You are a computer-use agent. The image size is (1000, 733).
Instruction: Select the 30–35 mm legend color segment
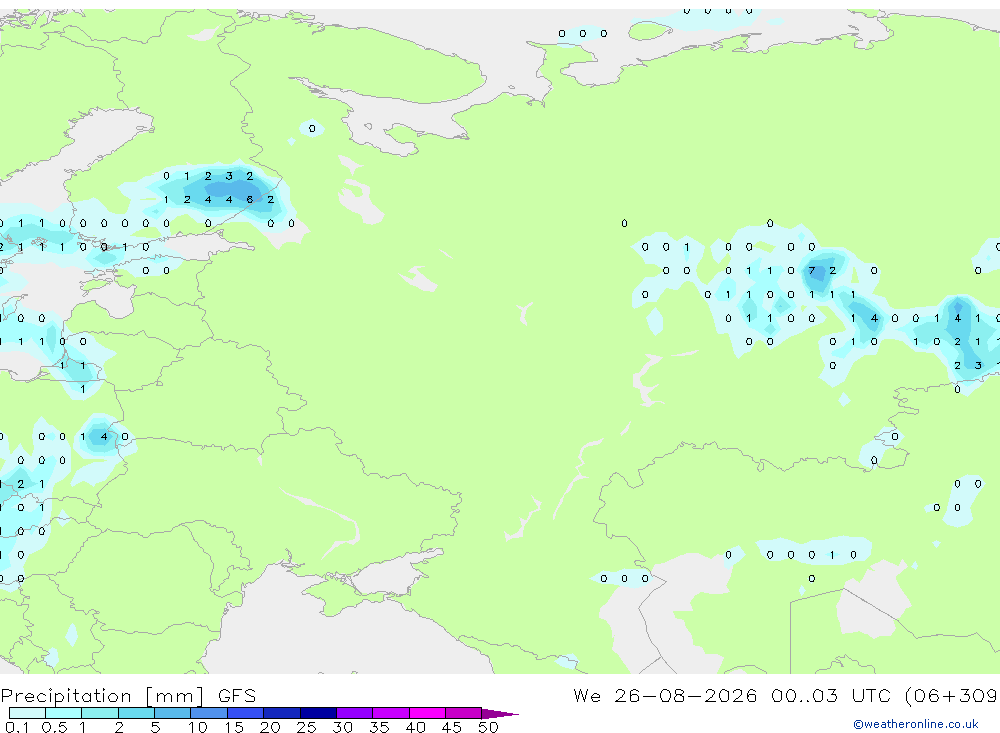(355, 713)
